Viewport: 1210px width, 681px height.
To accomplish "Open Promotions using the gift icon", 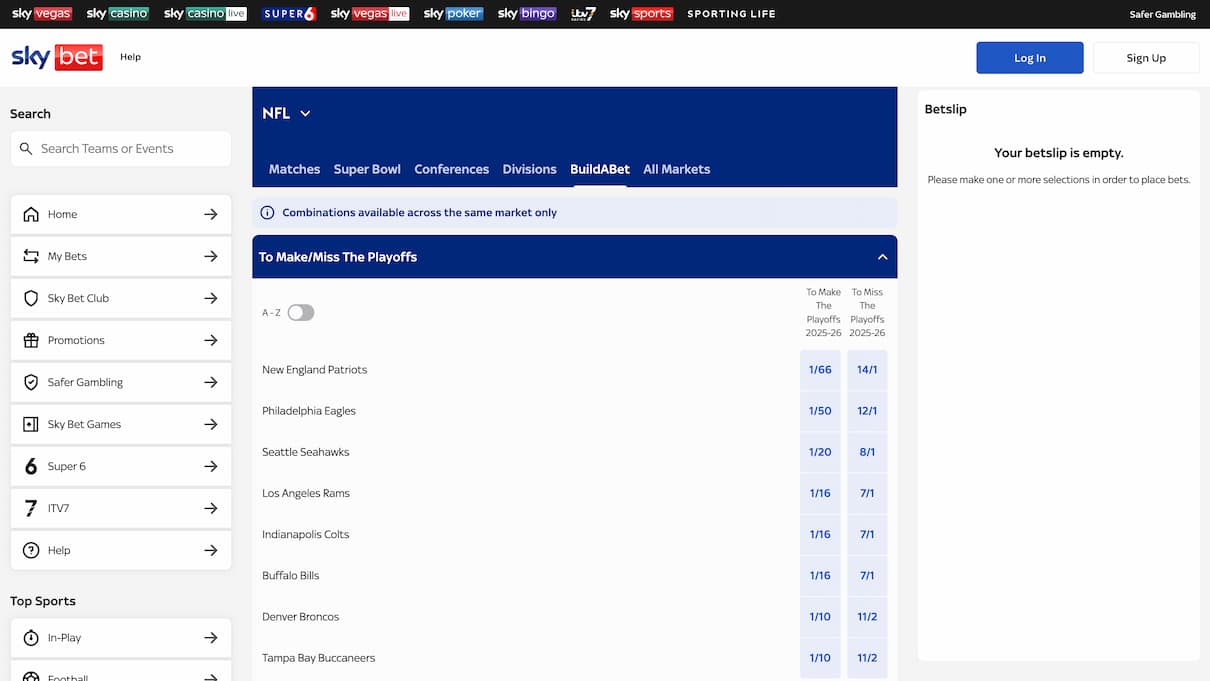I will click(x=33, y=340).
